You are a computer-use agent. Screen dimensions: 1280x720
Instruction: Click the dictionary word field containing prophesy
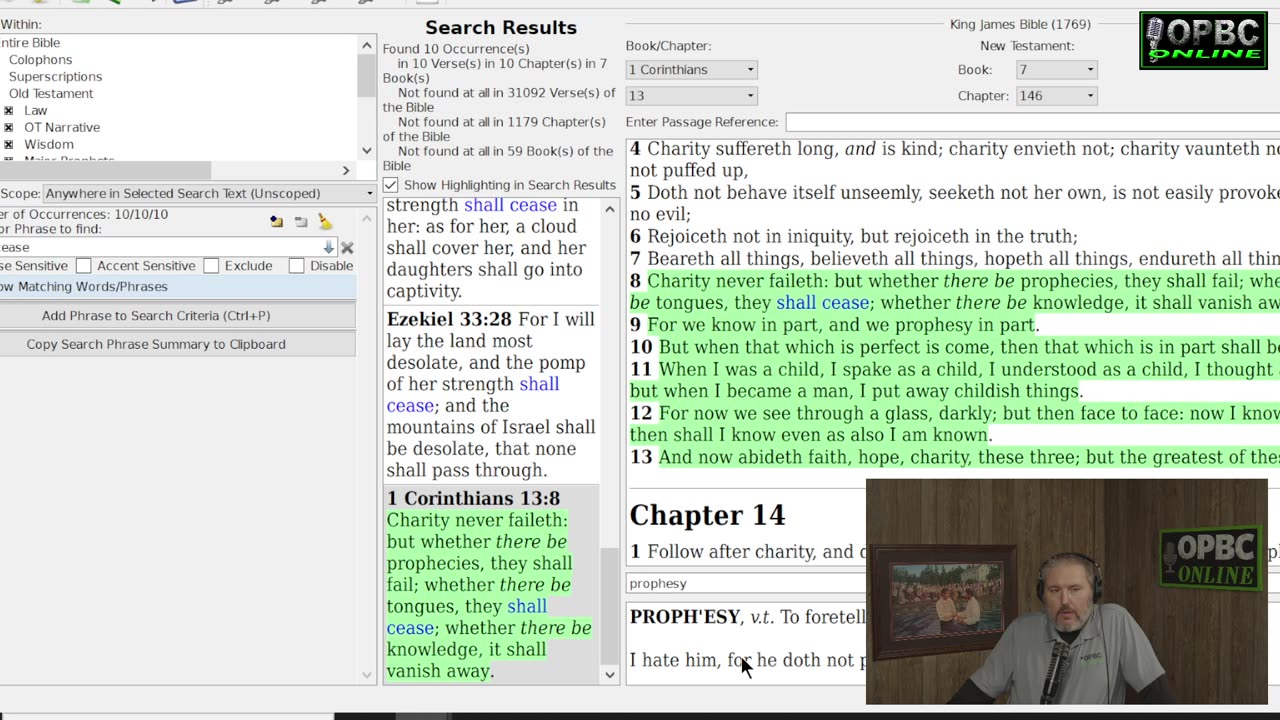click(746, 583)
